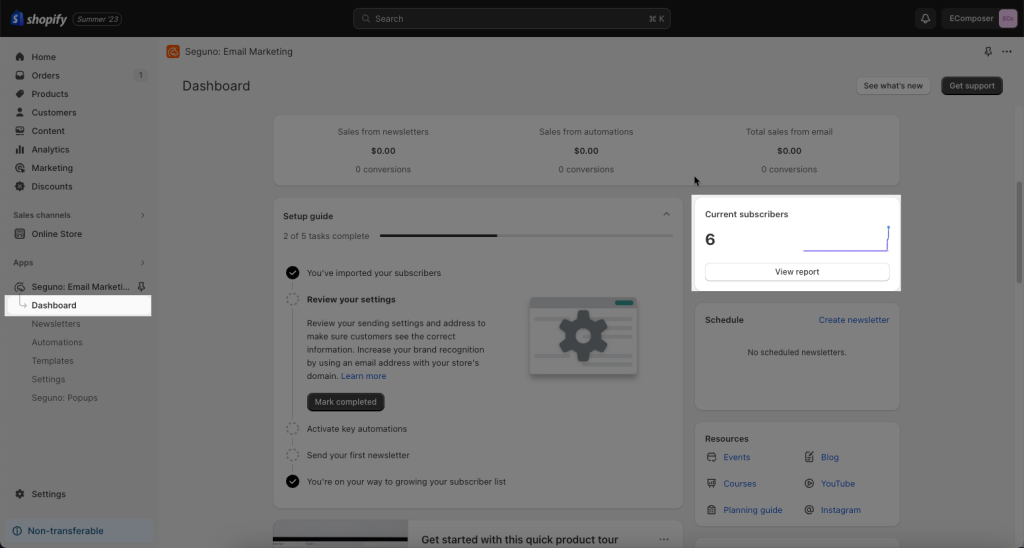Check the Send your first newsletter circle
Viewport: 1024px width, 548px height.
(x=293, y=455)
